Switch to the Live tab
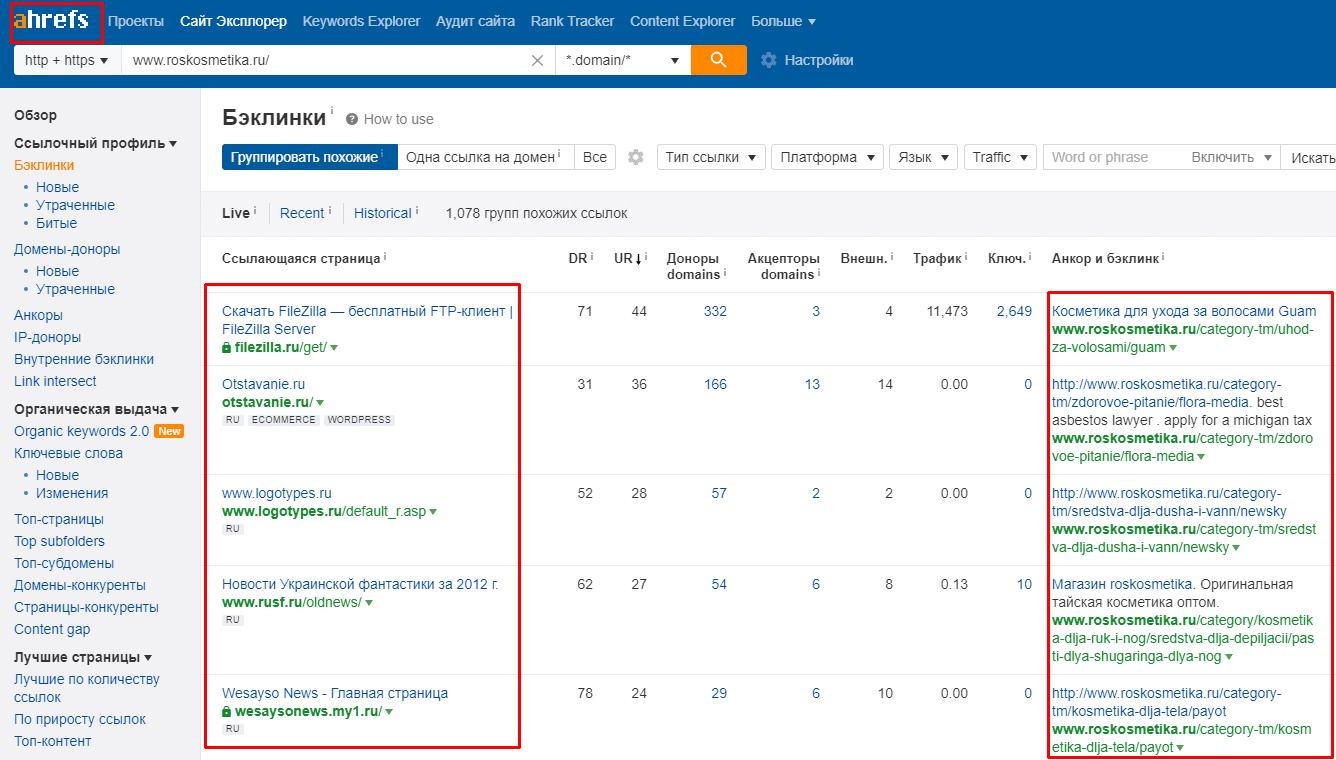 pyautogui.click(x=236, y=213)
